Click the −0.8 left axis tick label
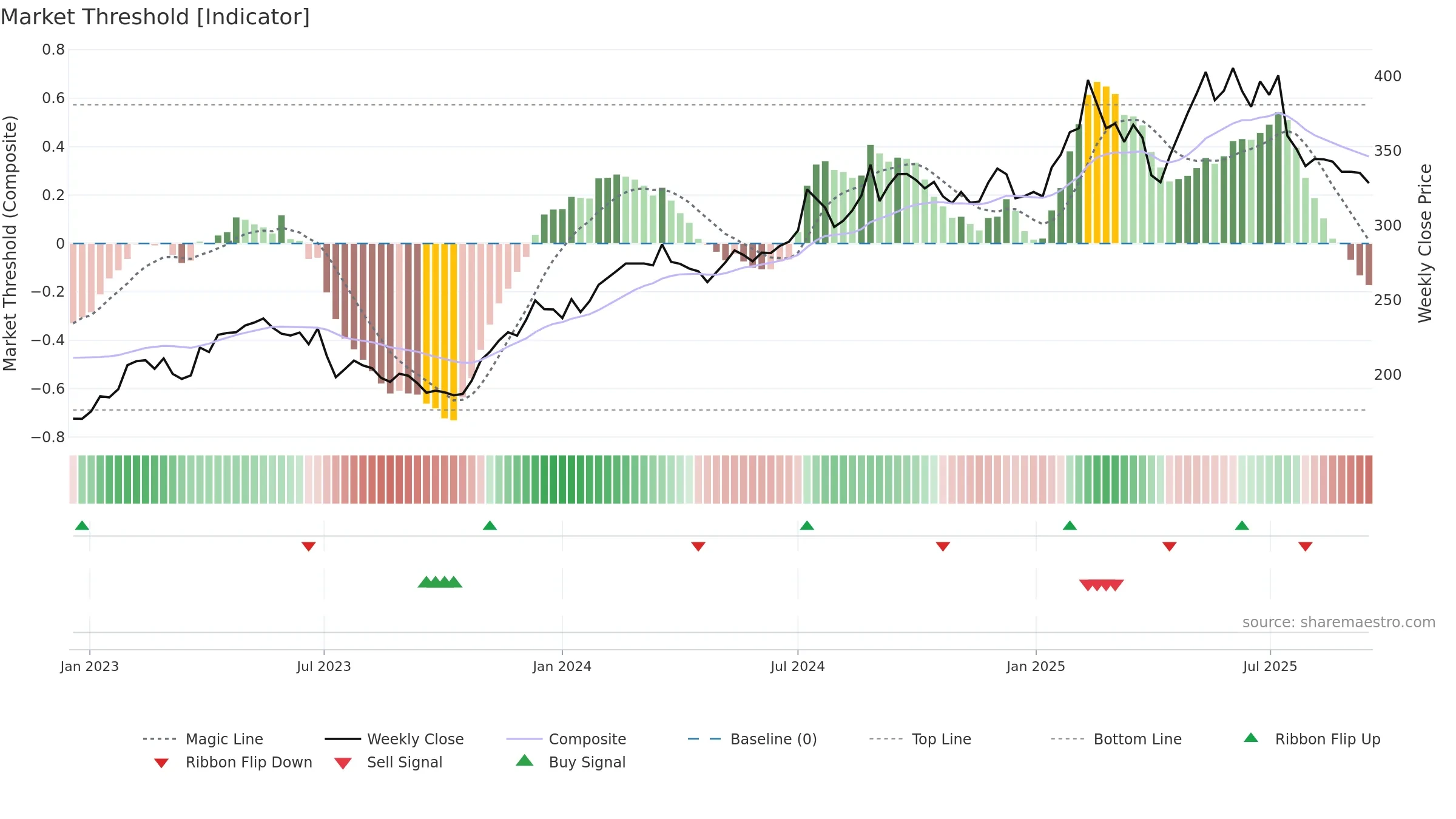 48,437
